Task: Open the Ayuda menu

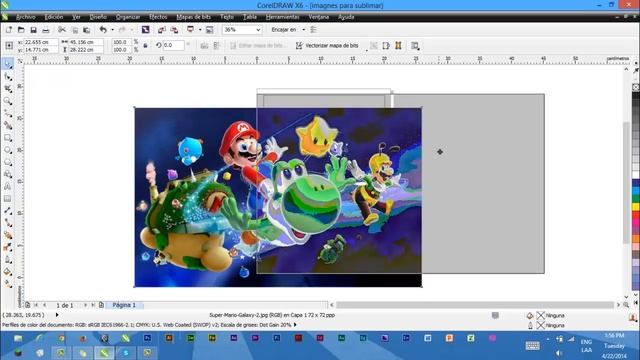Action: (x=346, y=17)
